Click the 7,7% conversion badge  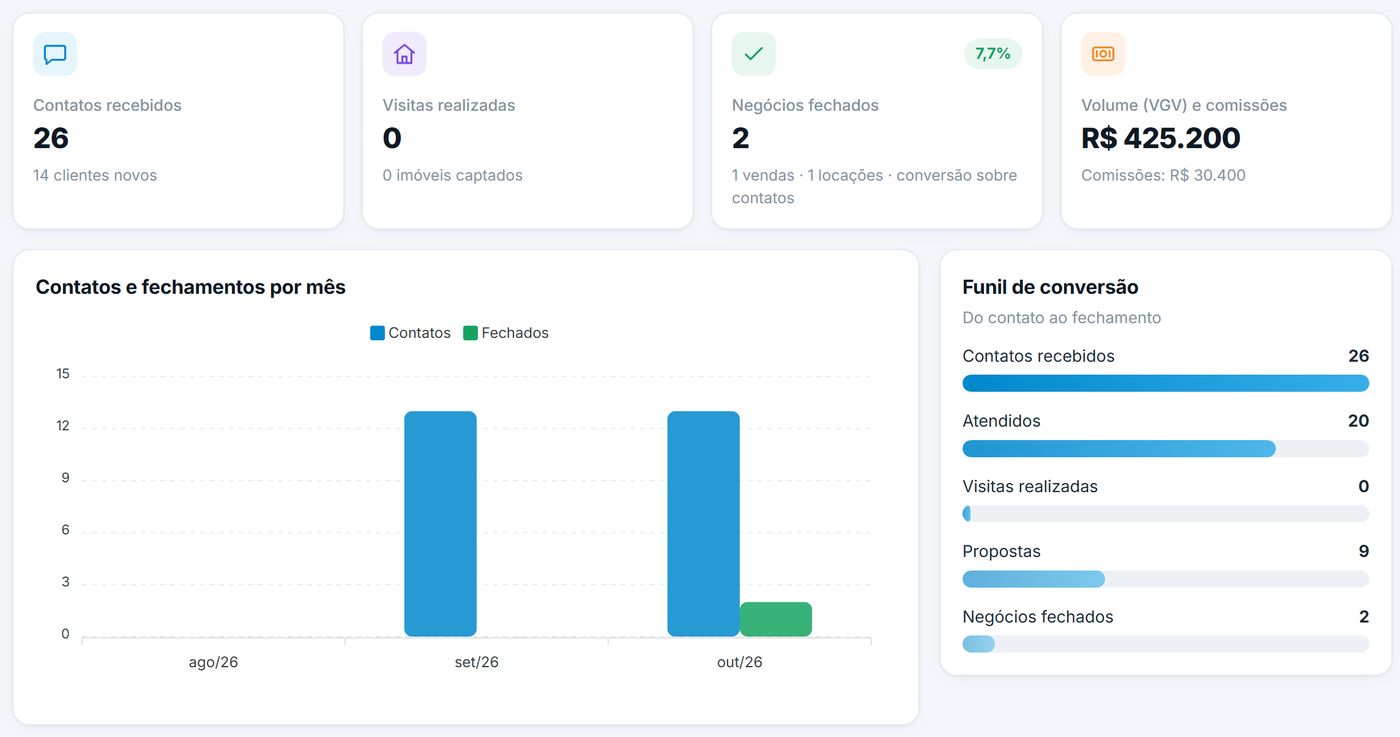tap(993, 54)
